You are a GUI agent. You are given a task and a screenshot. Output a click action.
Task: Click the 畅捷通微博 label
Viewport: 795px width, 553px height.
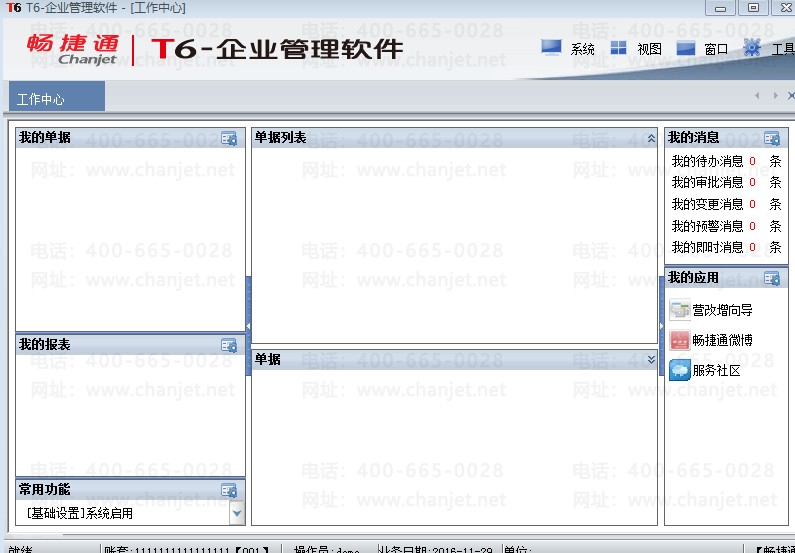(x=722, y=340)
